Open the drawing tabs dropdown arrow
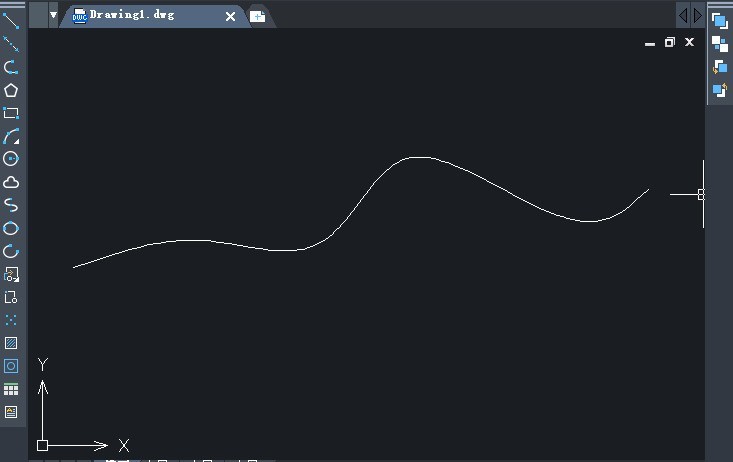The width and height of the screenshot is (733, 462). 53,15
